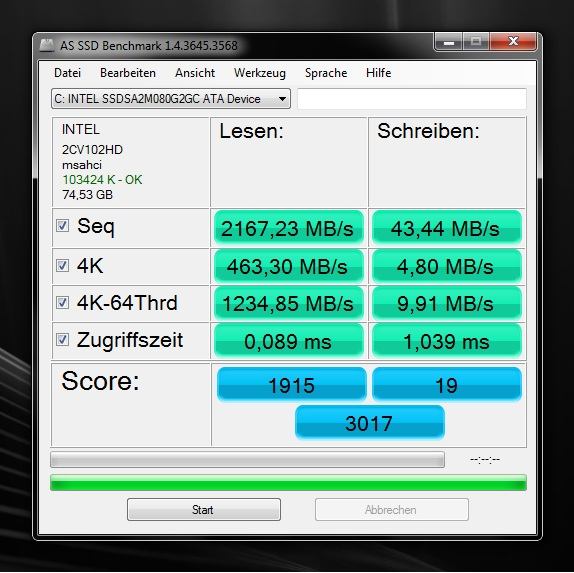This screenshot has width=574, height=573.
Task: Click the 4K read result 463,30 MB/s
Action: 288,267
